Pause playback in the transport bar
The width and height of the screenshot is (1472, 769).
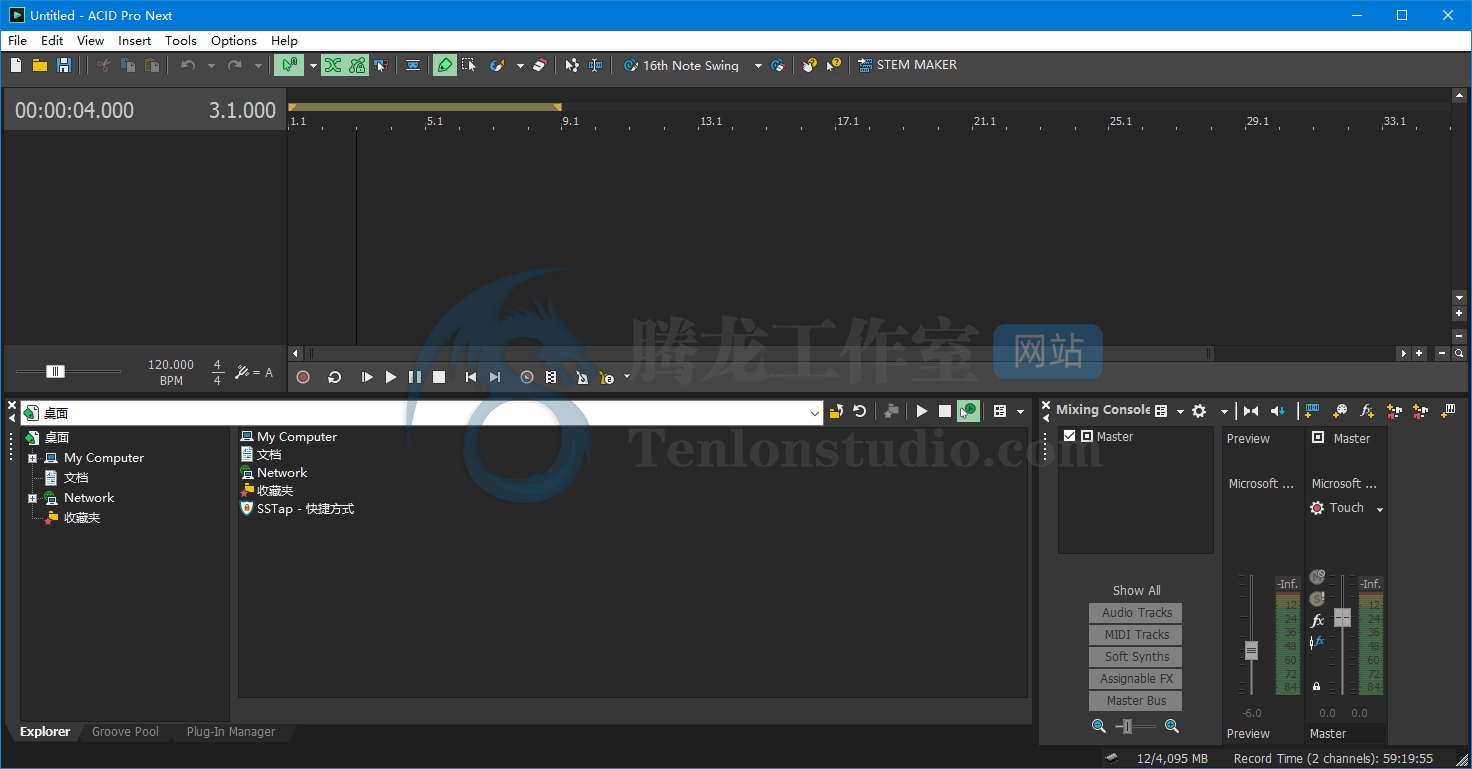415,377
